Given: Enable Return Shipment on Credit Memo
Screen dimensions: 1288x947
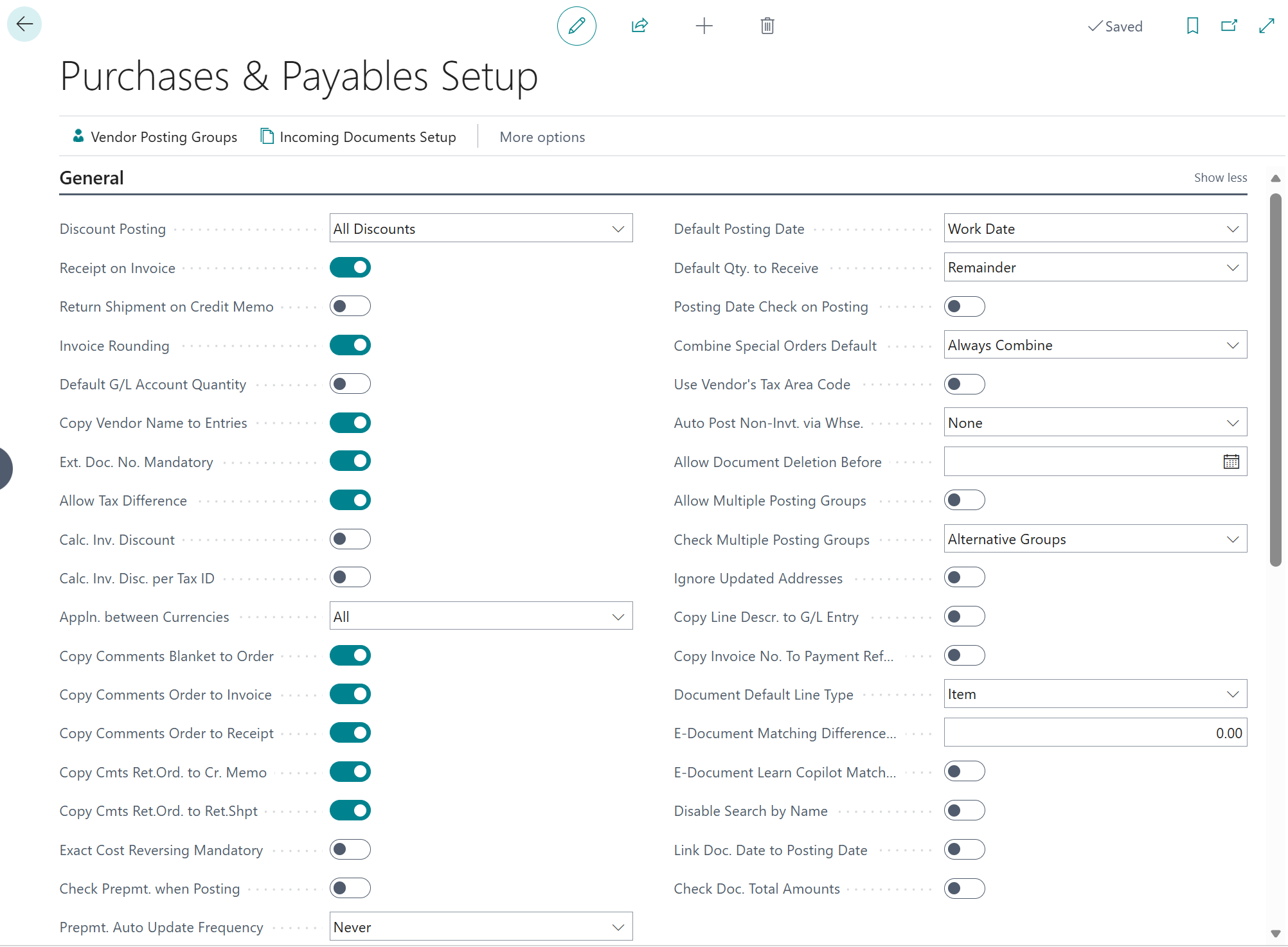Looking at the screenshot, I should [350, 306].
